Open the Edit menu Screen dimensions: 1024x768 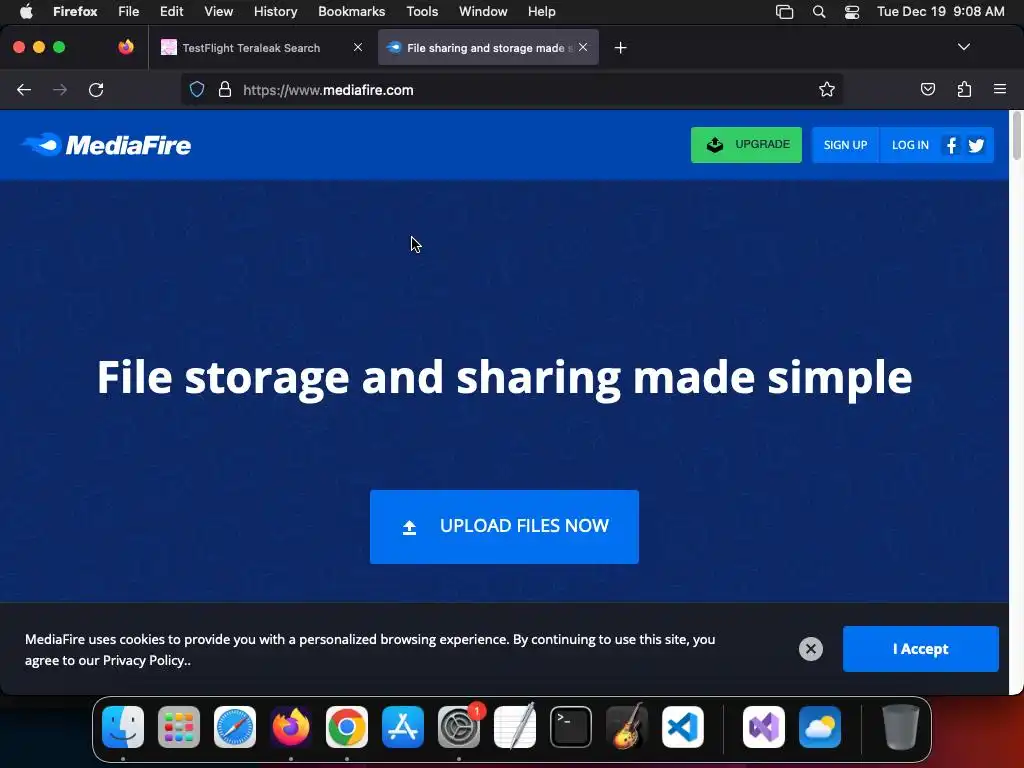[x=171, y=11]
